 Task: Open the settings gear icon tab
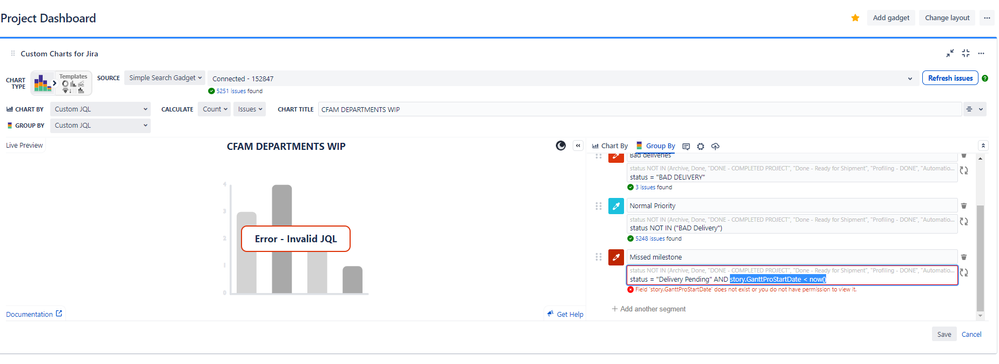tap(701, 146)
